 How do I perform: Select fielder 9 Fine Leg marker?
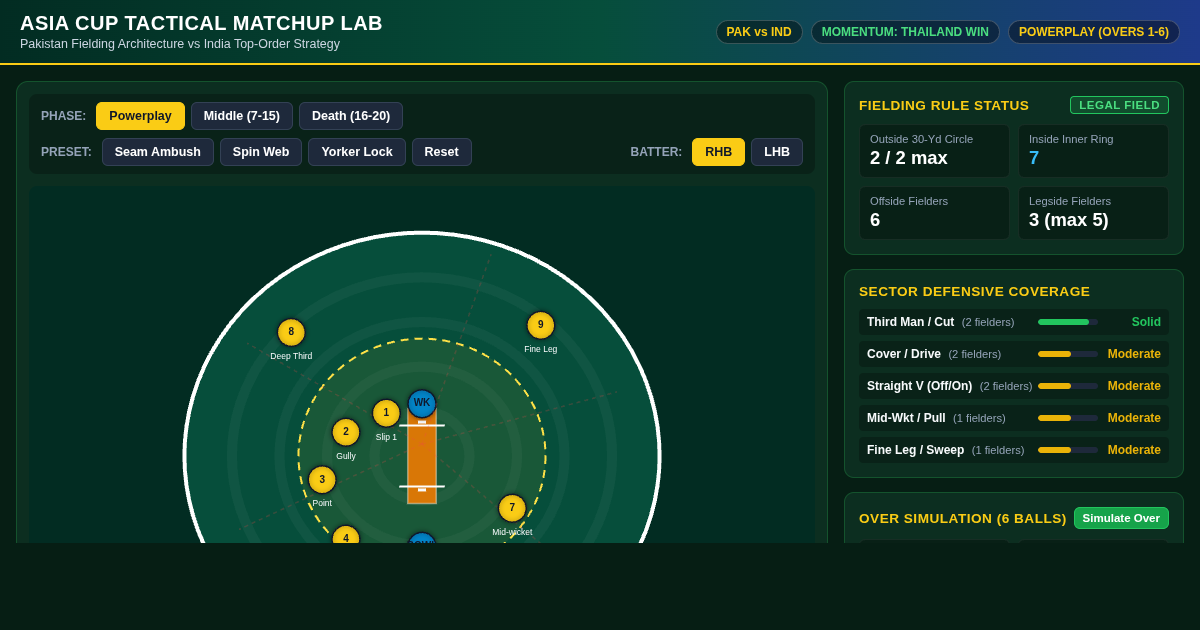[x=541, y=325]
